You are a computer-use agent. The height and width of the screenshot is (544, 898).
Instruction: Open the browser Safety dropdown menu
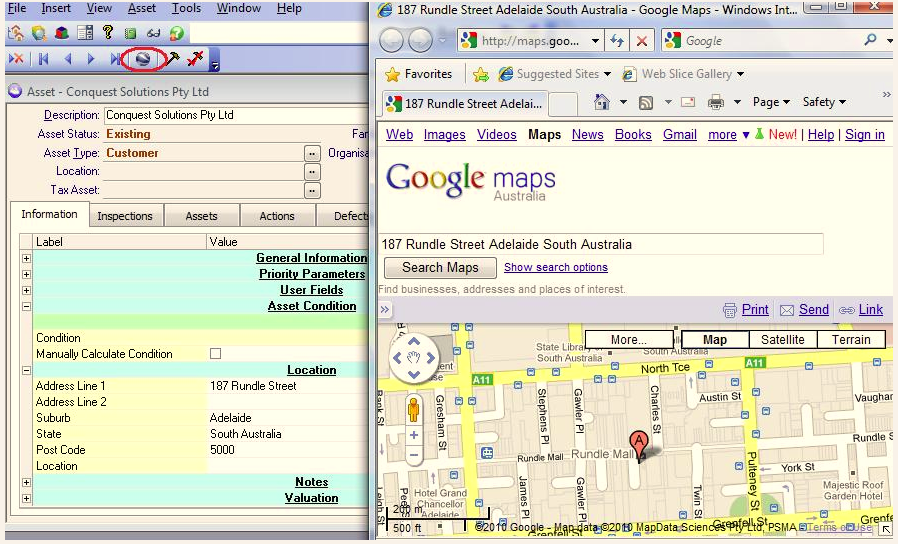pos(824,102)
